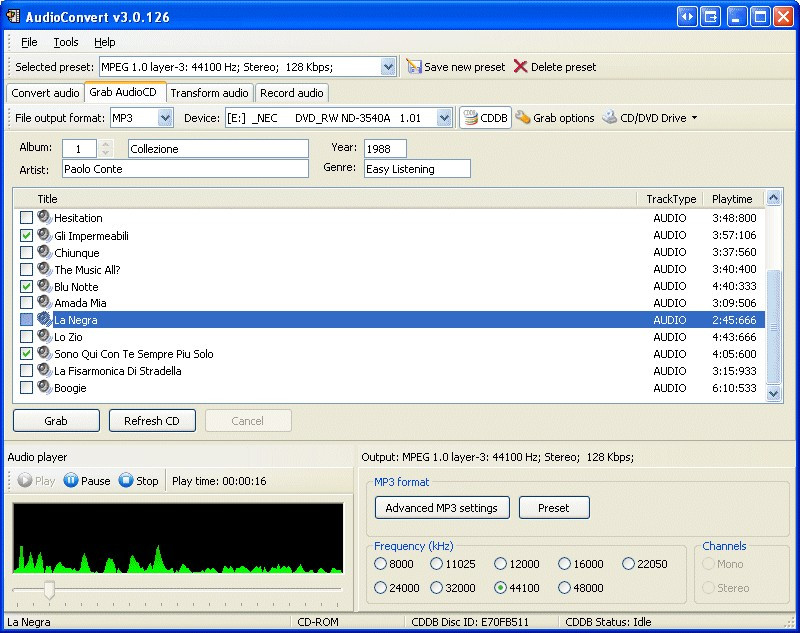Expand the Selected preset dropdown
This screenshot has width=800, height=633.
pos(388,67)
